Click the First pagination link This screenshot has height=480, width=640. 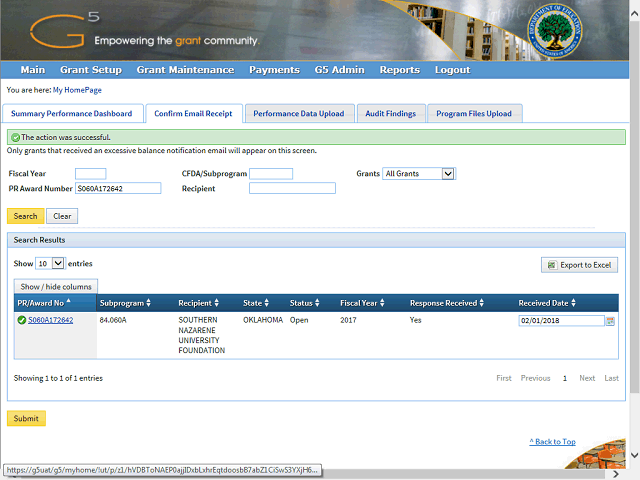pyautogui.click(x=504, y=378)
